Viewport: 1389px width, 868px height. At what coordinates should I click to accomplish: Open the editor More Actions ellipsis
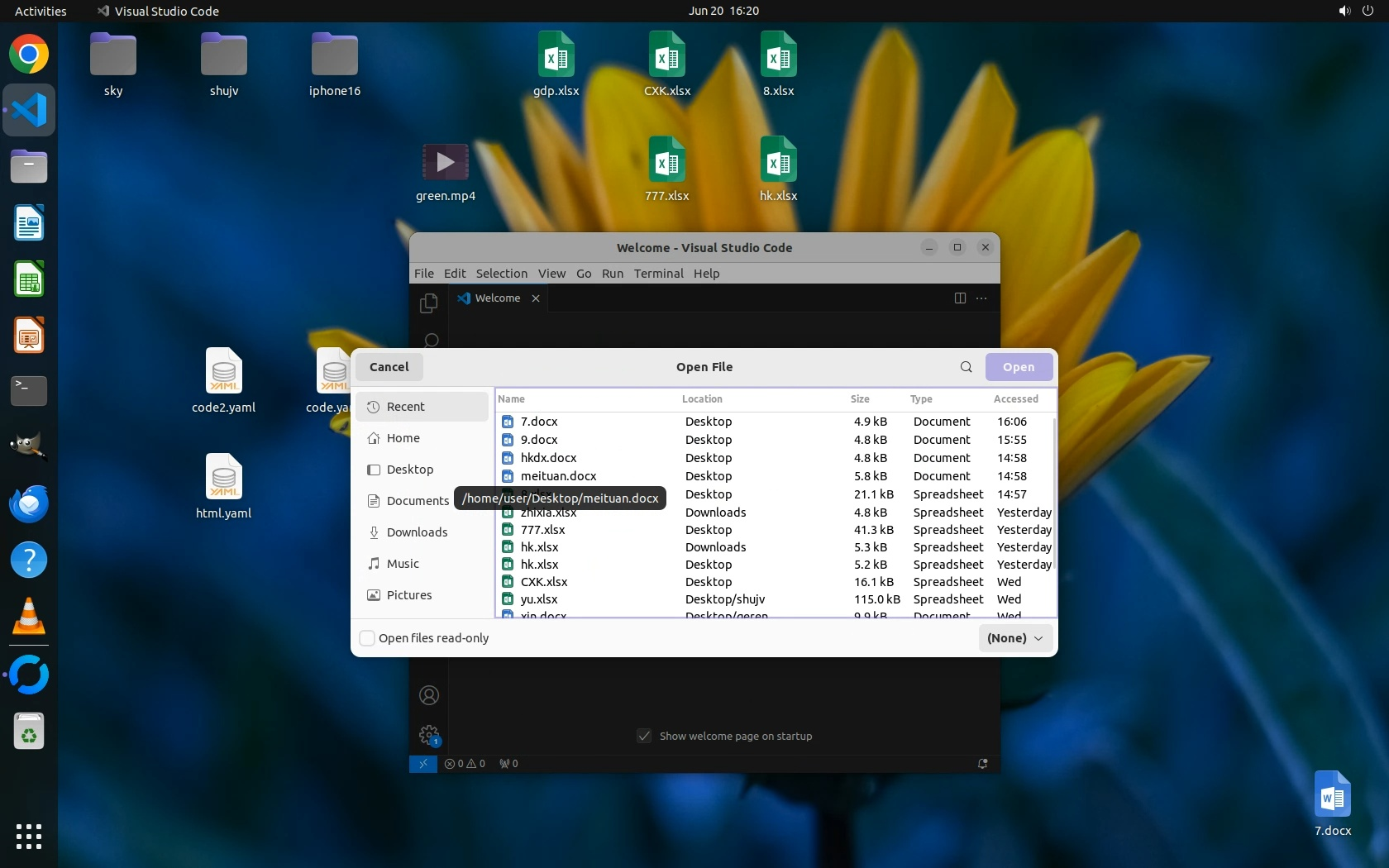(x=981, y=298)
